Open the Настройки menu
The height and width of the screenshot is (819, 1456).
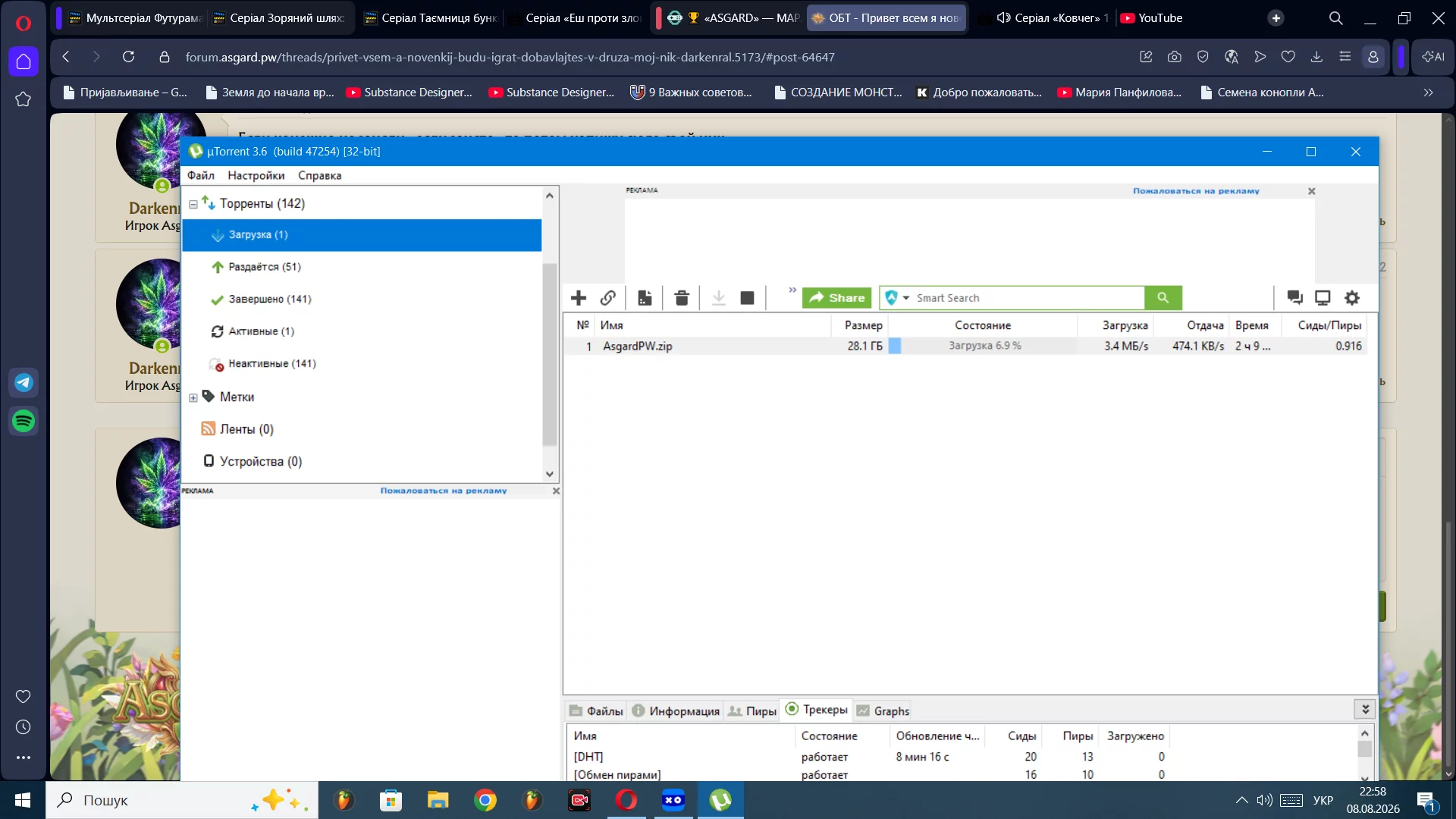256,175
